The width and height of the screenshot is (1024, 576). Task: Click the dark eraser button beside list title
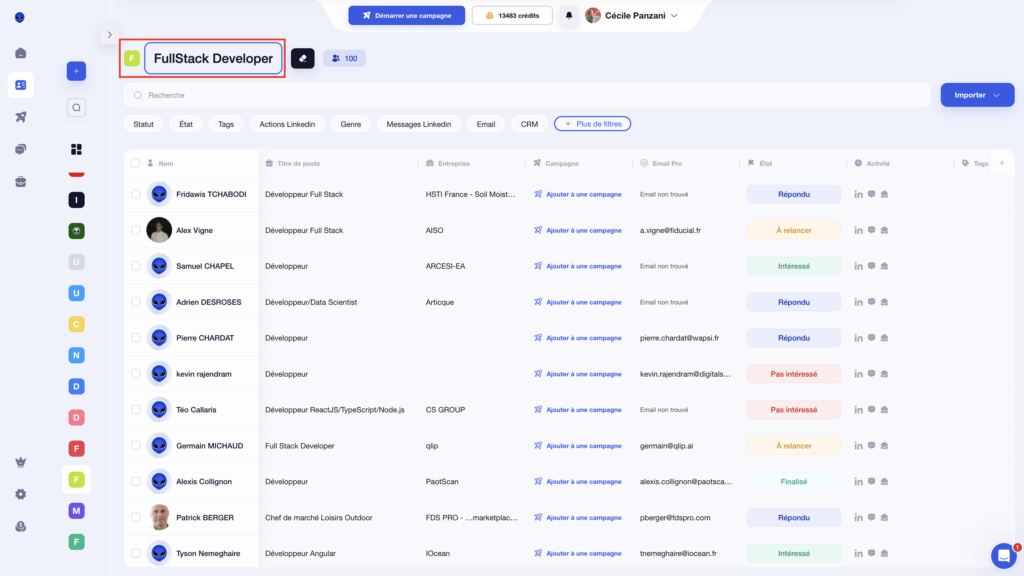point(302,59)
